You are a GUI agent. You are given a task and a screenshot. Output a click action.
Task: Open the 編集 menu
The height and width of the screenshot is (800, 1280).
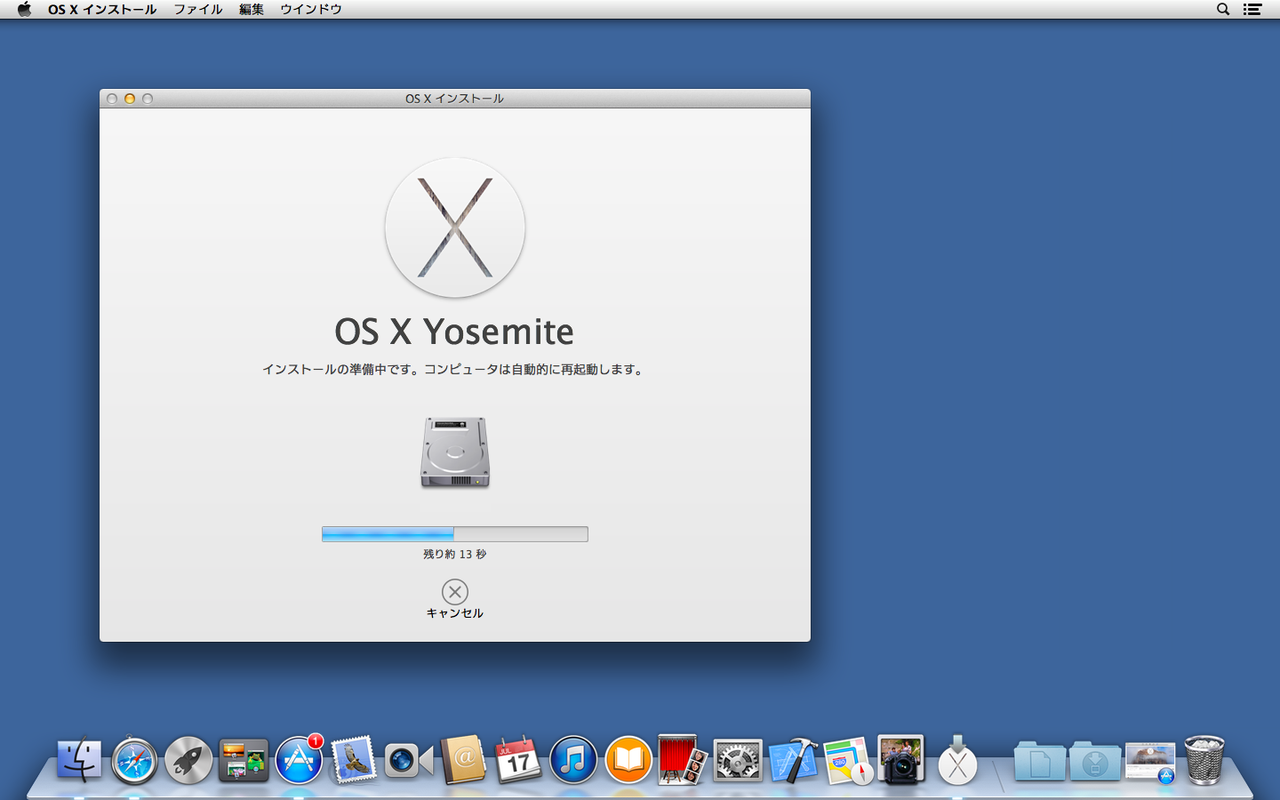251,9
